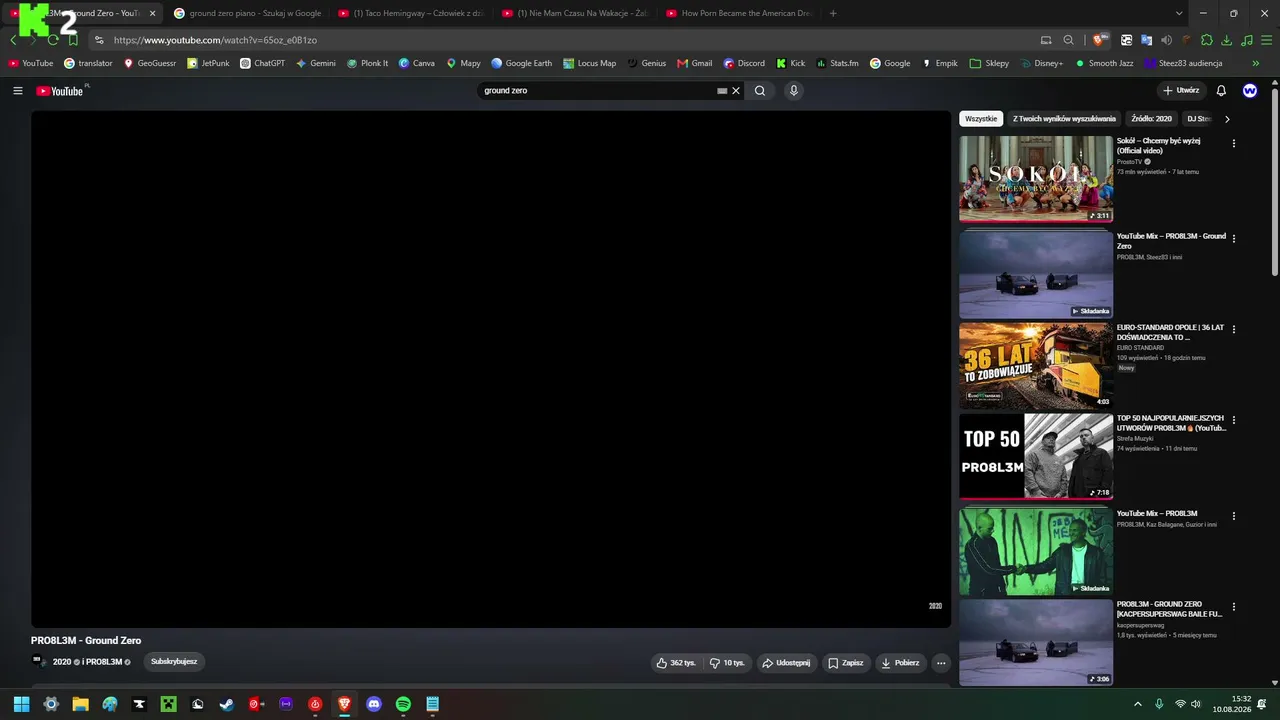Open the YouTube guide hamburger menu

pos(18,91)
